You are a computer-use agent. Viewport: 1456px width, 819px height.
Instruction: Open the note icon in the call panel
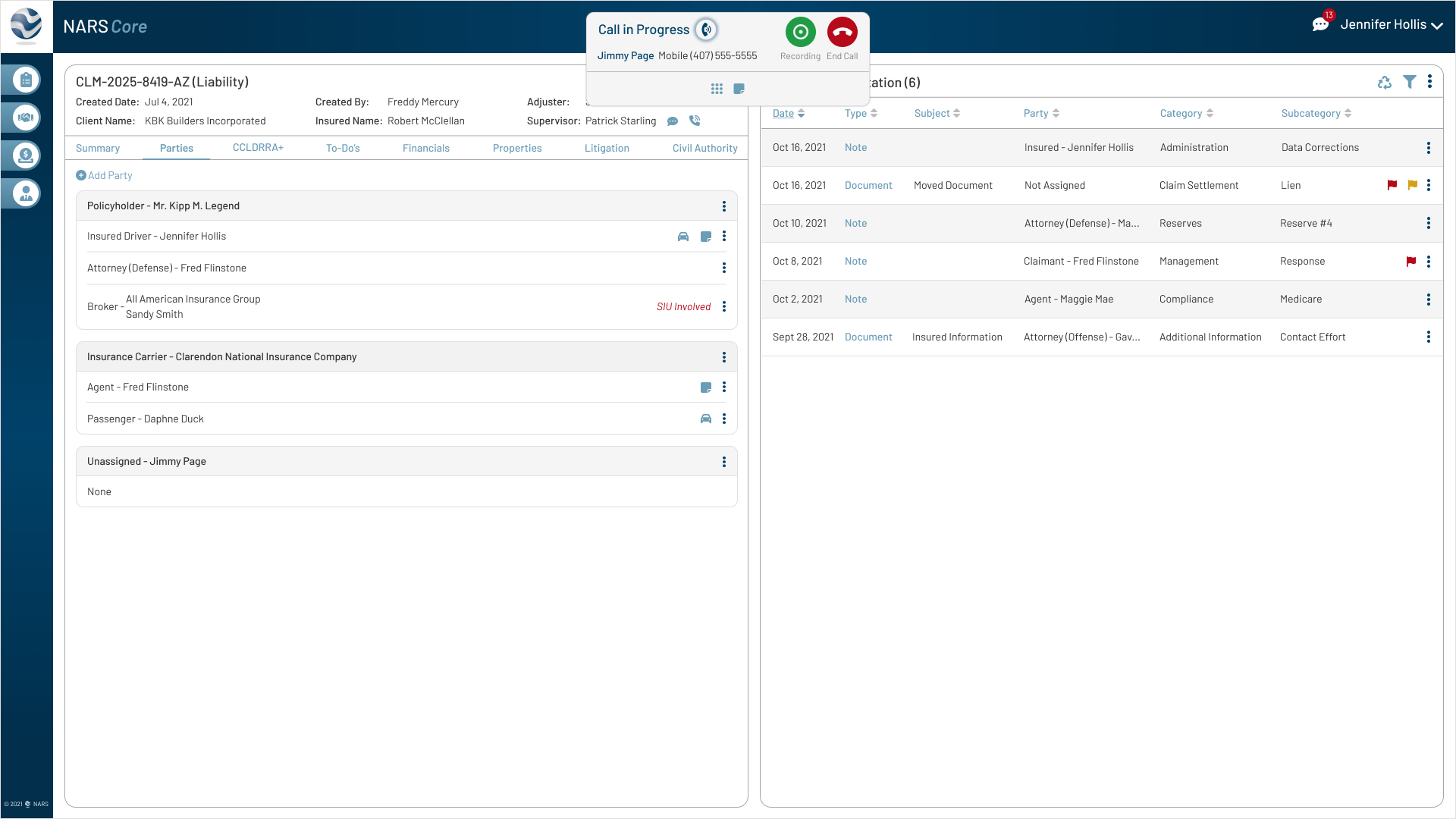[739, 89]
